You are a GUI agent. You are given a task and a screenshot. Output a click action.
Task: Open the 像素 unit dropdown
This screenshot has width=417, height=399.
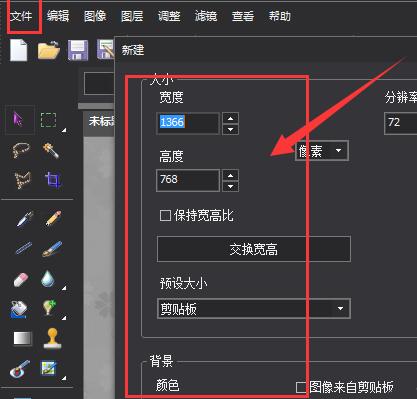(x=322, y=151)
